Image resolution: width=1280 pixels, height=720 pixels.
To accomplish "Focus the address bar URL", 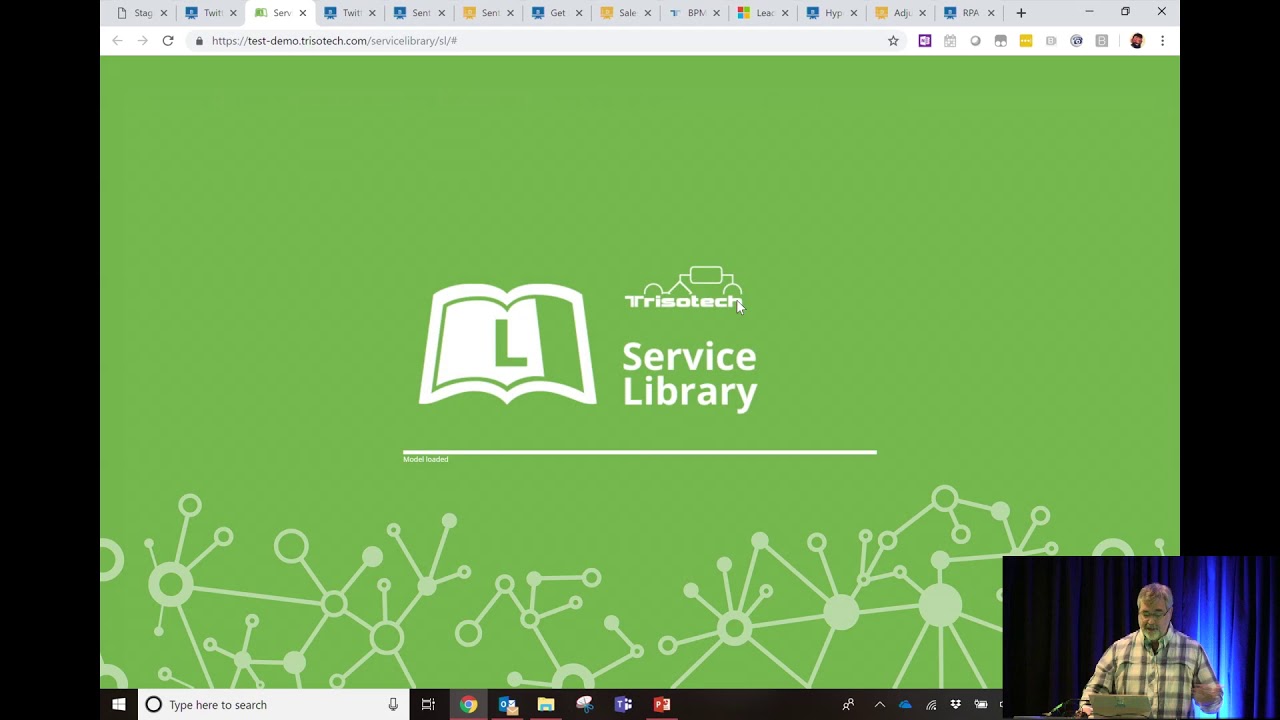I will coord(334,41).
